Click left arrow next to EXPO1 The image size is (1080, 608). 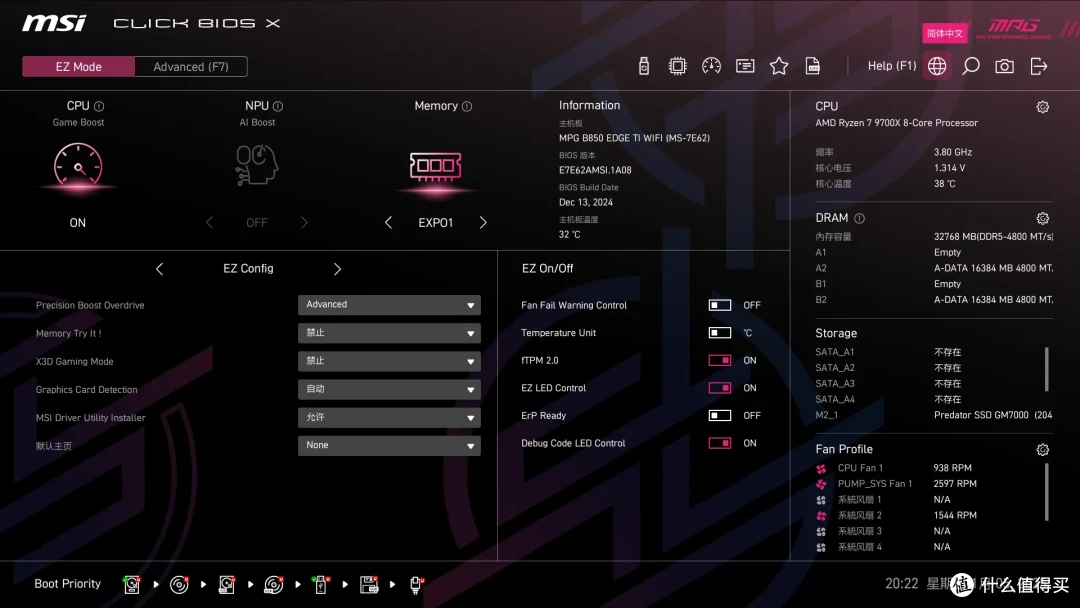click(x=388, y=222)
